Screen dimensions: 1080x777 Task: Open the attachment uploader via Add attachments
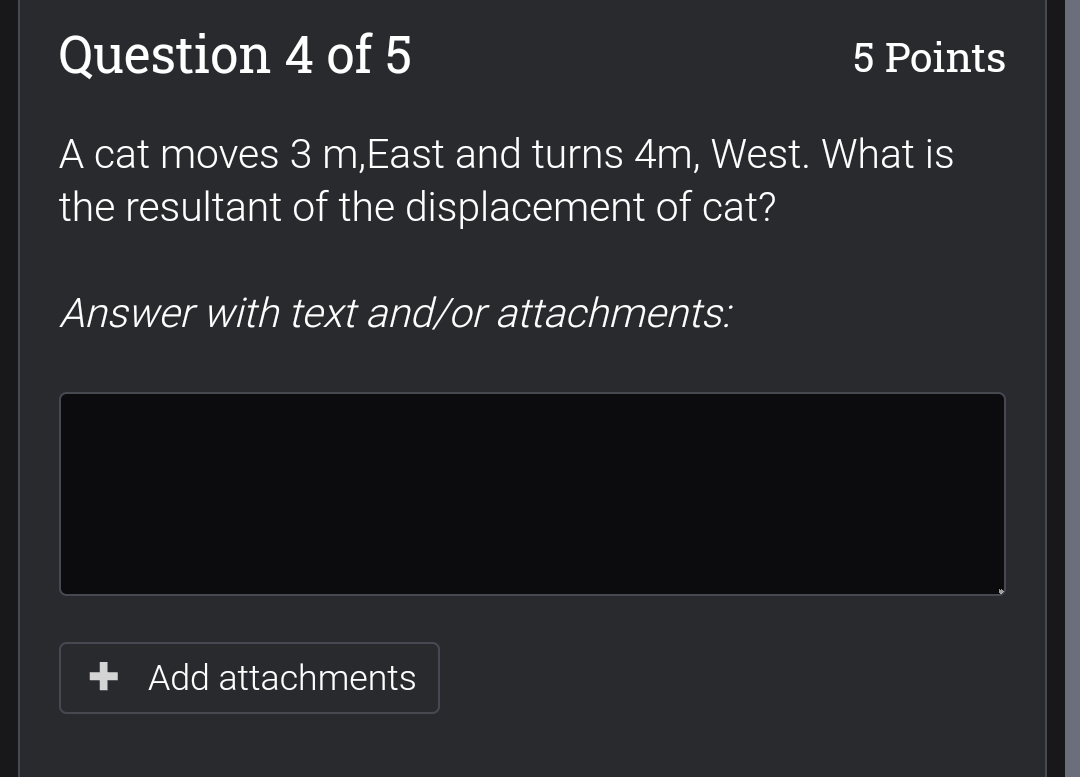249,678
